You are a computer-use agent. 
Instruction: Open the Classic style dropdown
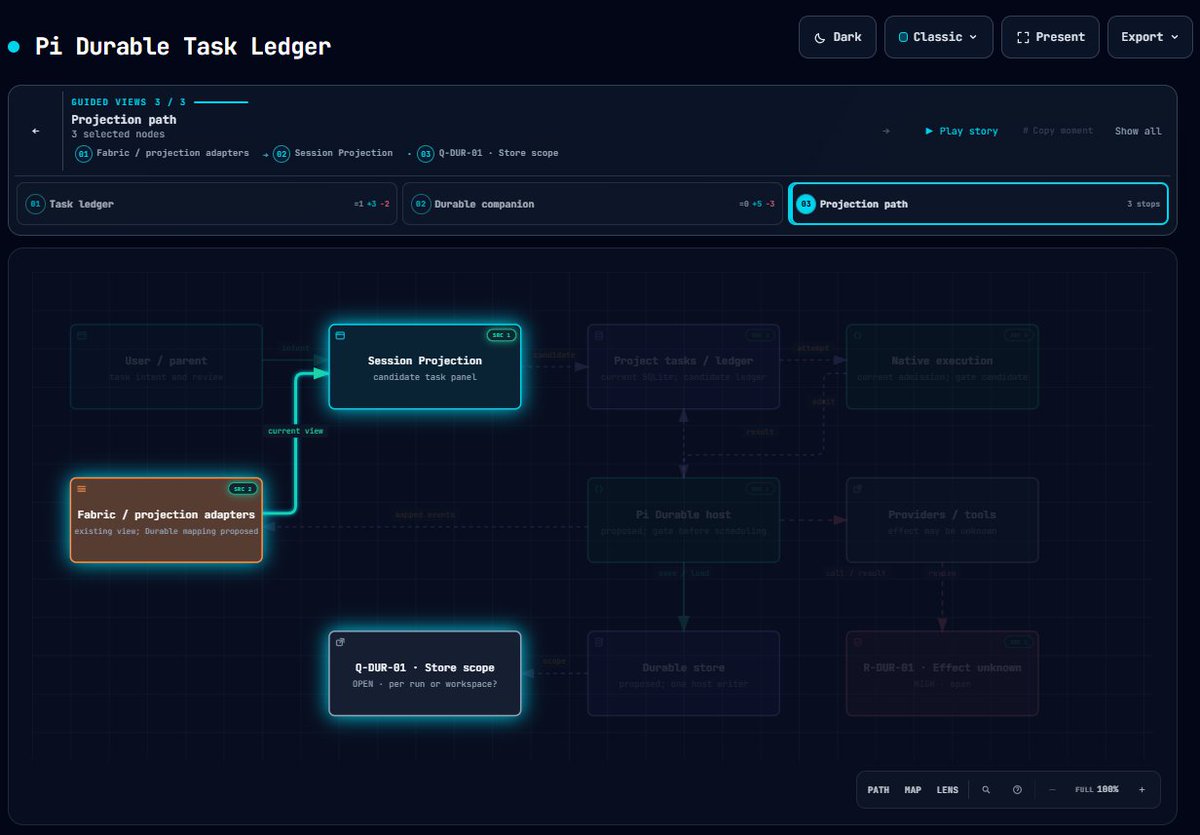coord(938,37)
